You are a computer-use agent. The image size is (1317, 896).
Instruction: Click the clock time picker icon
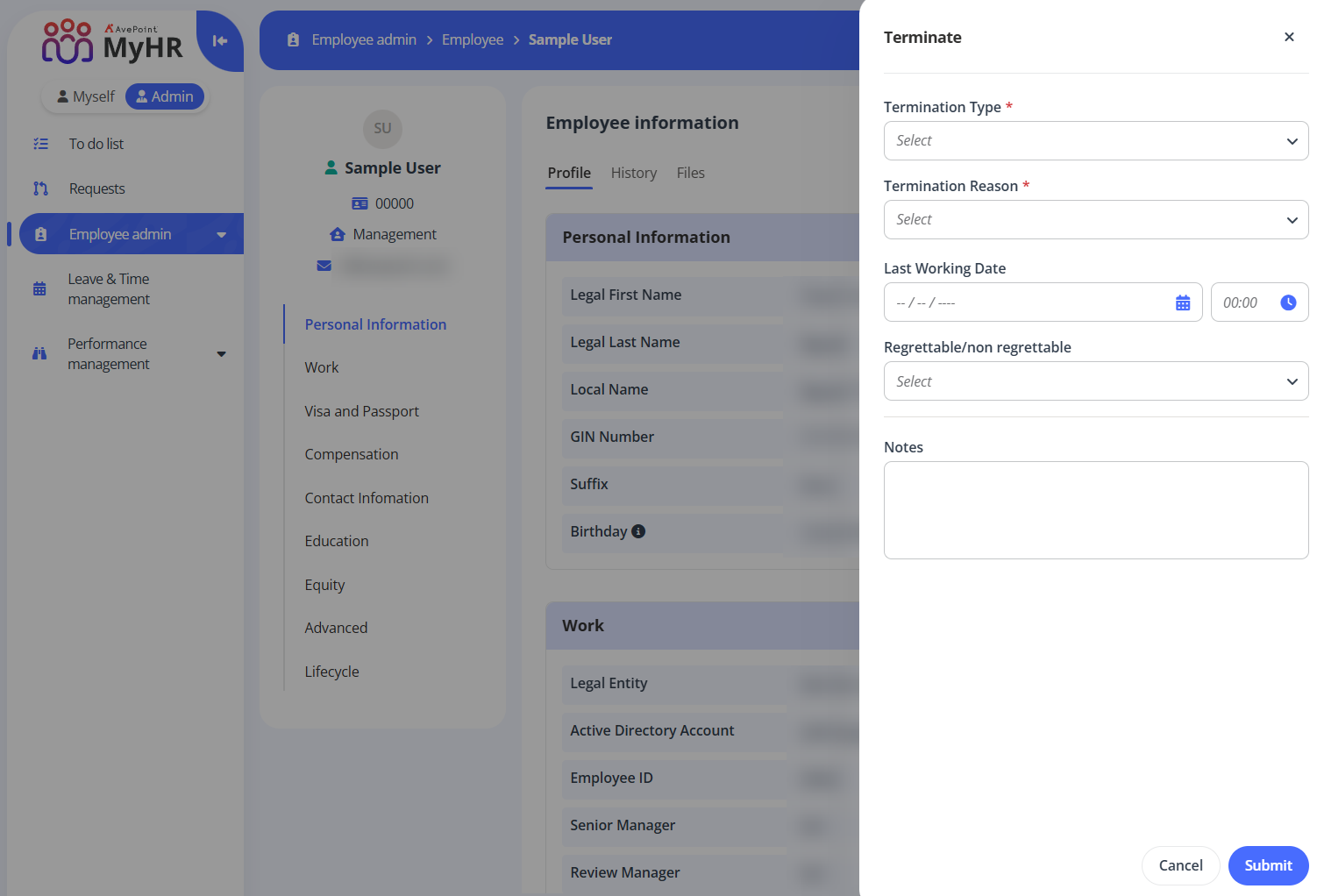tap(1288, 302)
